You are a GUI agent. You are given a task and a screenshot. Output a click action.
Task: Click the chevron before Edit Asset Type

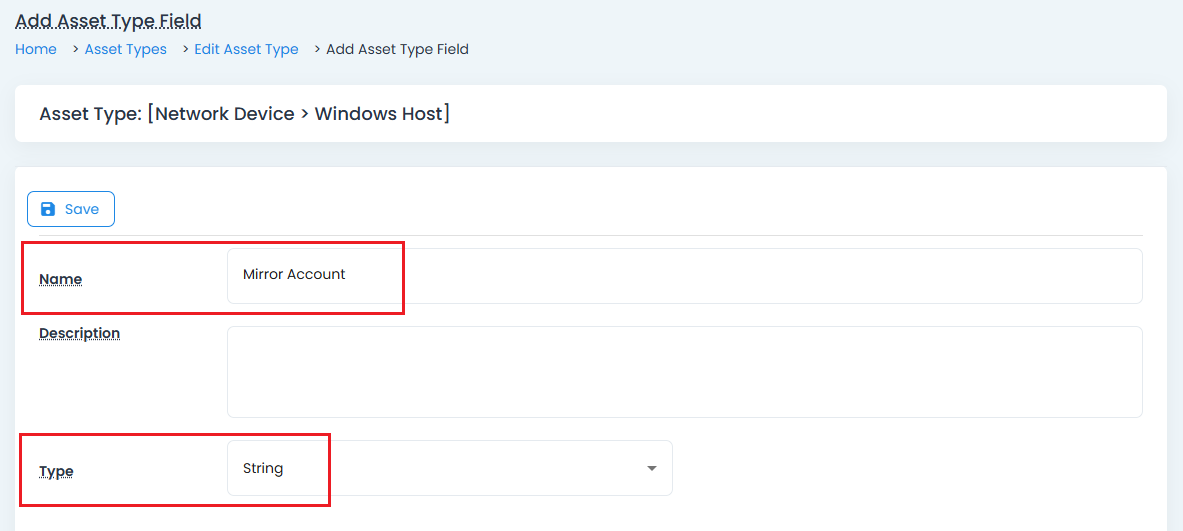(x=185, y=49)
